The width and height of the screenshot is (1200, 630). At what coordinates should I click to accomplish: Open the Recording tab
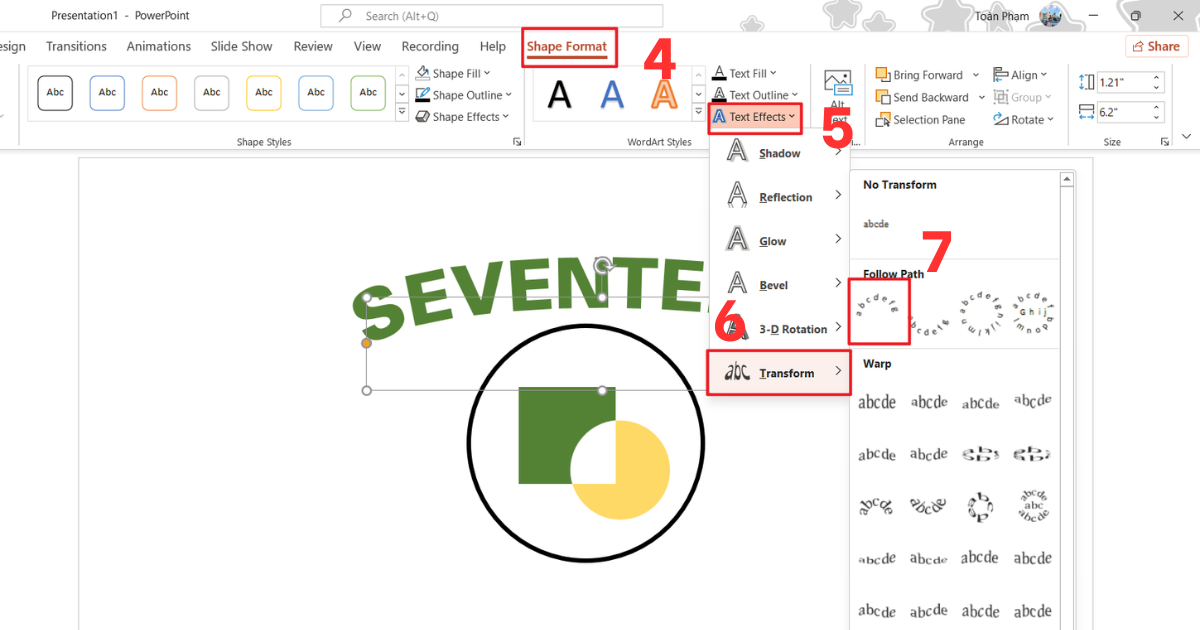(x=430, y=46)
